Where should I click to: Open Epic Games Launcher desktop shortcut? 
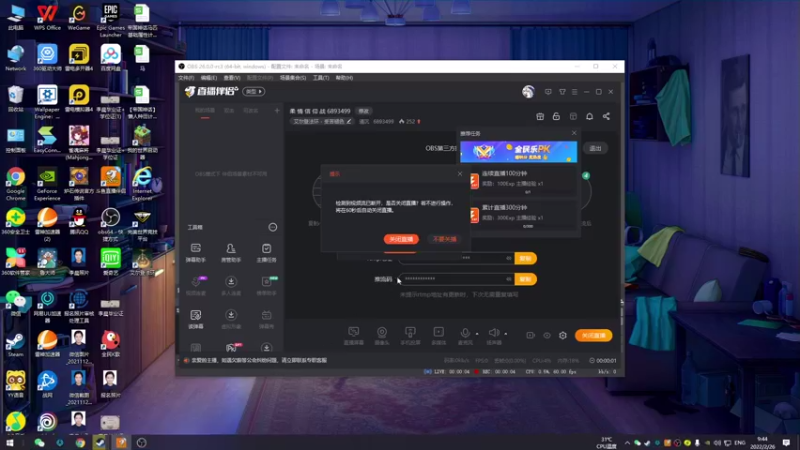(110, 20)
